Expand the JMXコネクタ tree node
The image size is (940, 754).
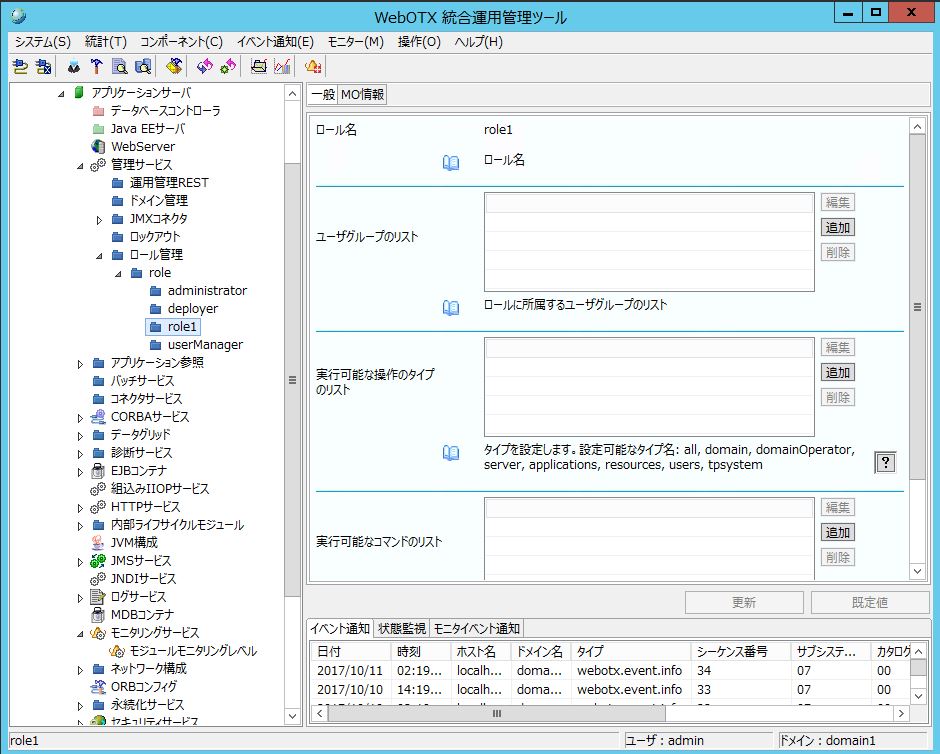tap(99, 219)
